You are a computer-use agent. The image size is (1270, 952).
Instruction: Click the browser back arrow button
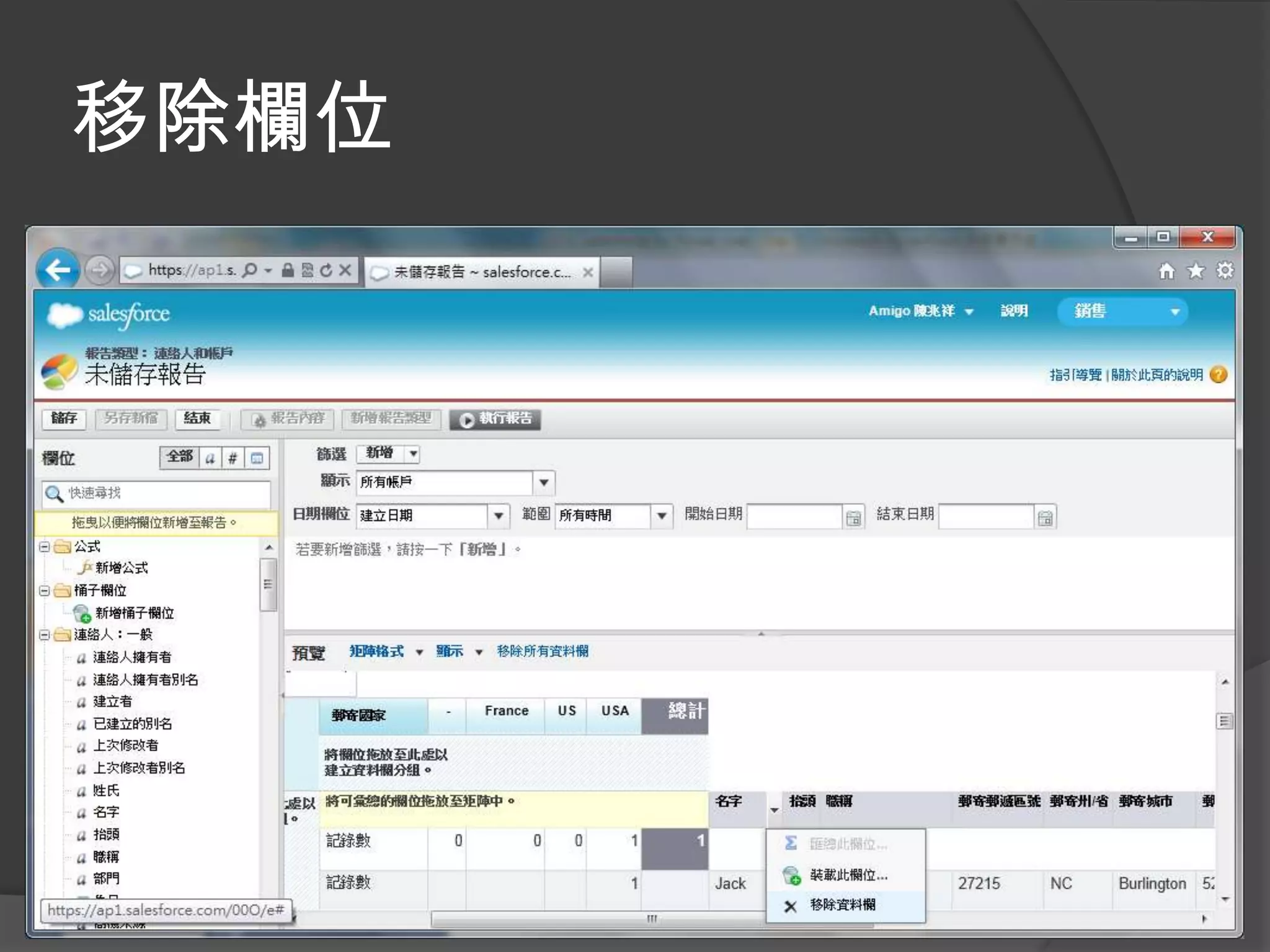[58, 270]
